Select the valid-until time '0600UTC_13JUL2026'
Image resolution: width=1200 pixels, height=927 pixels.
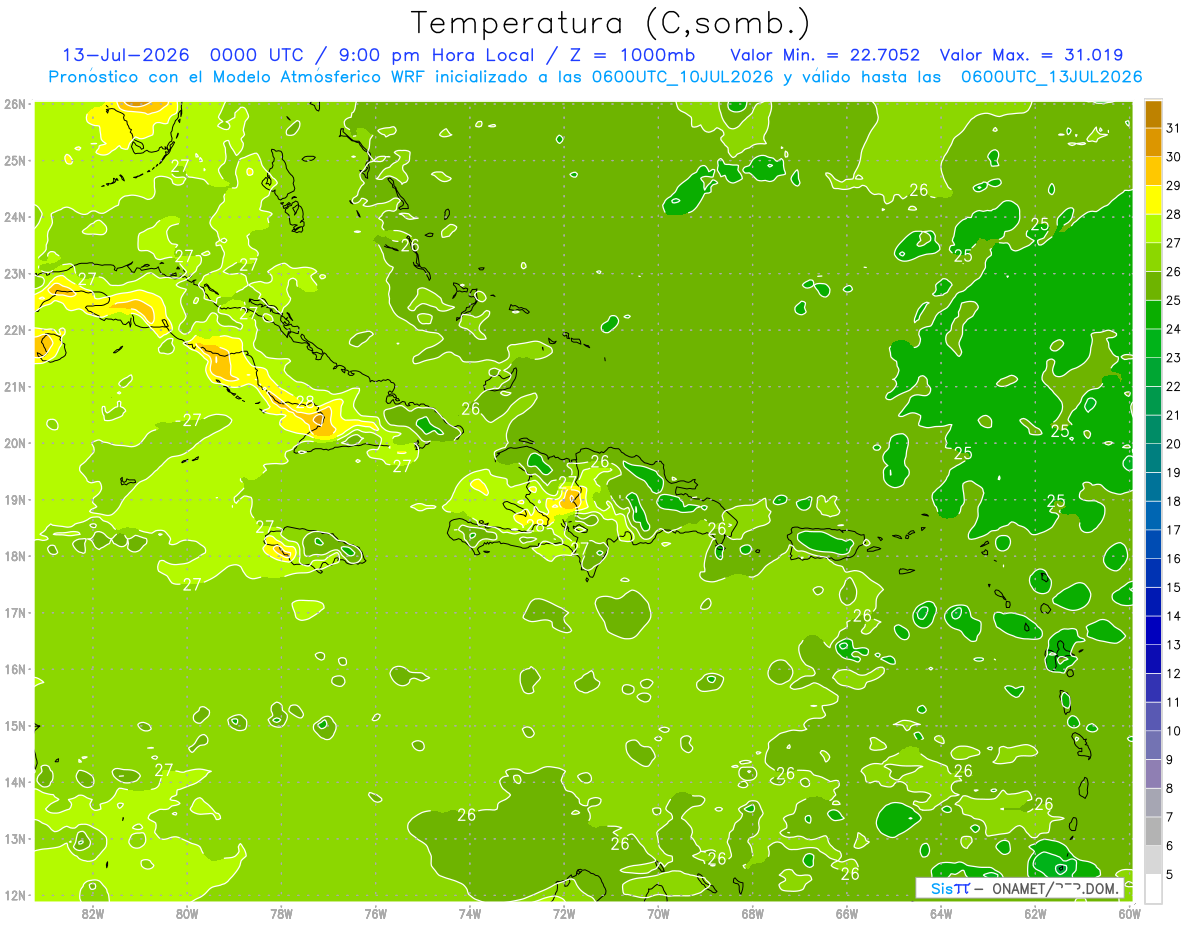(1051, 77)
